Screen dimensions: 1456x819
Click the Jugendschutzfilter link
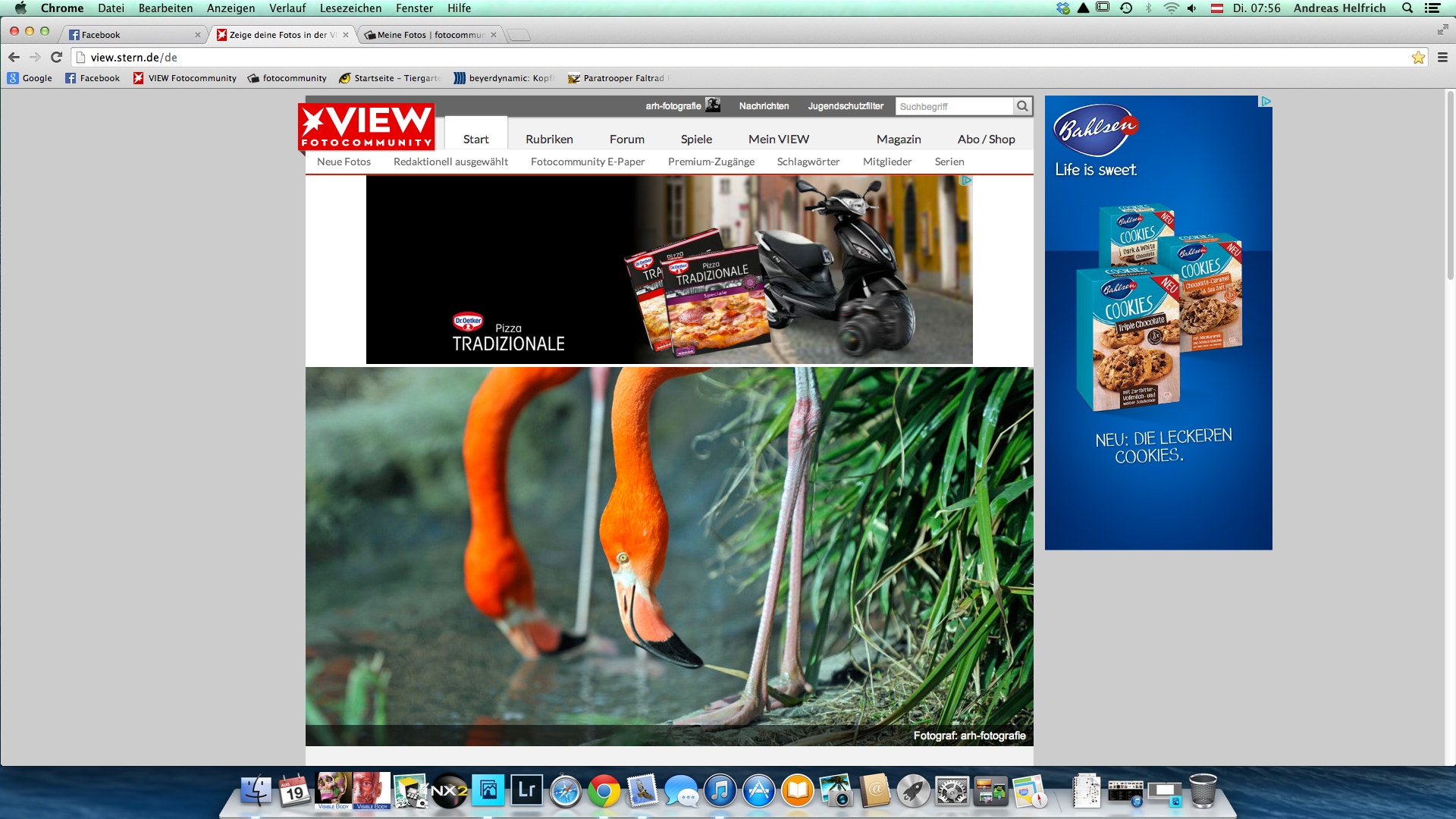click(x=846, y=106)
